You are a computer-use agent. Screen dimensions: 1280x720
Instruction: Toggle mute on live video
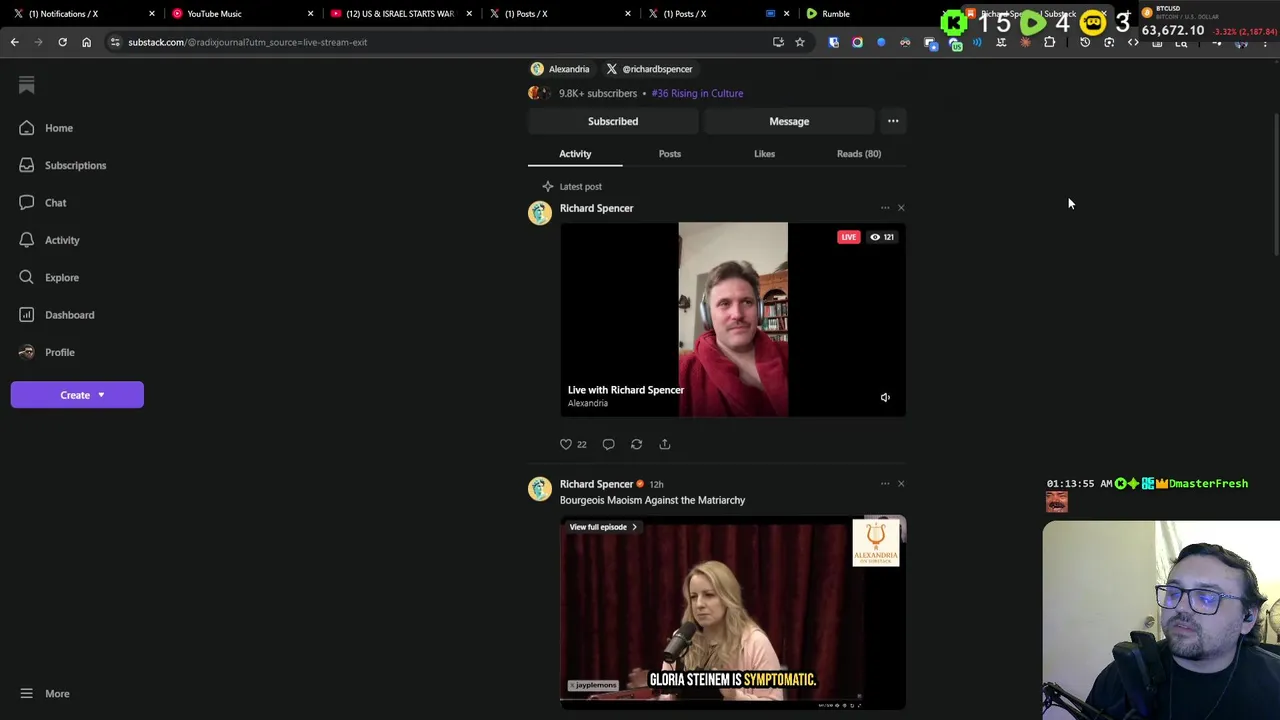(x=885, y=398)
